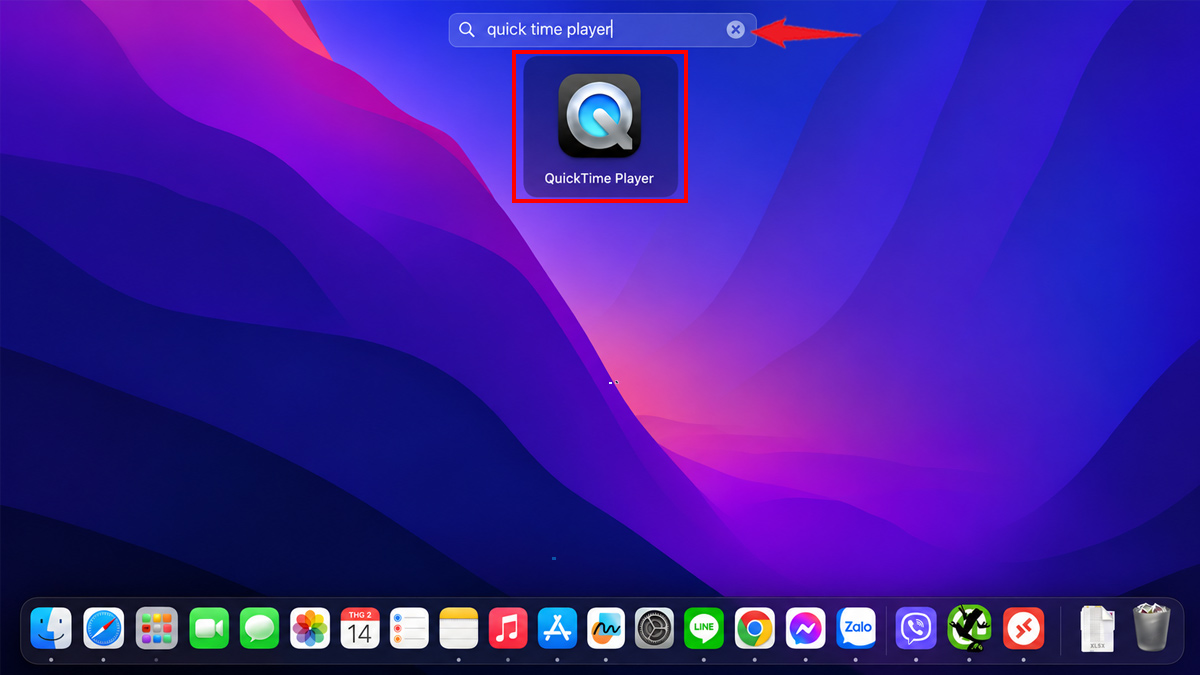Open Photos from the Dock
Screen dimensions: 1200x675
(310, 628)
